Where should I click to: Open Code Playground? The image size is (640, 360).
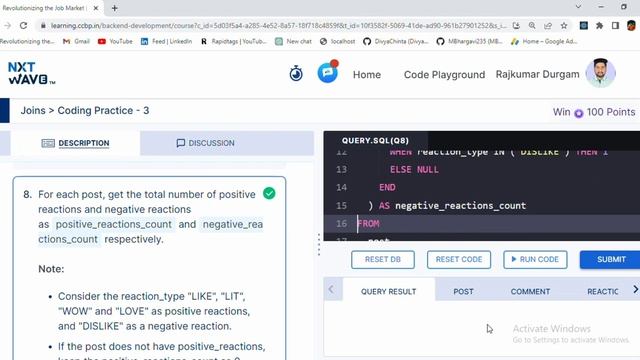tap(444, 75)
